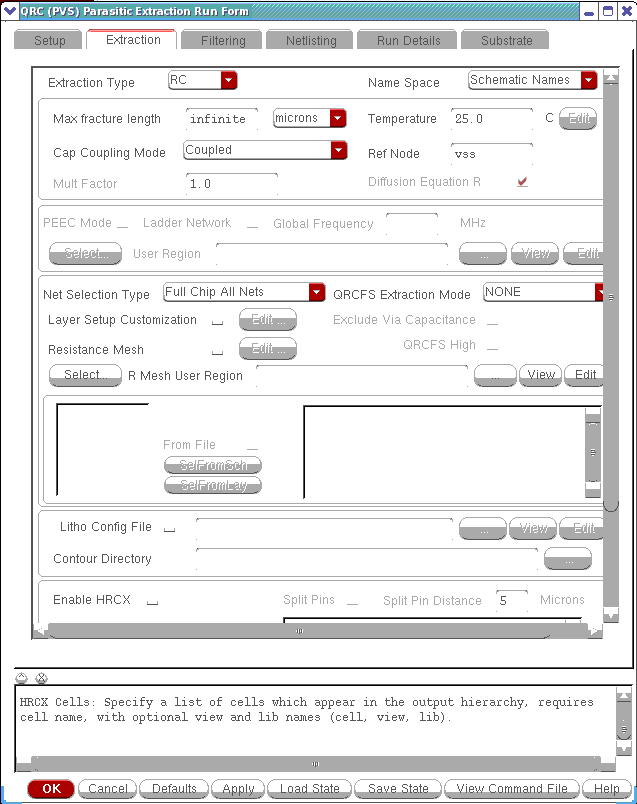The image size is (637, 804).
Task: Expand the Cap Coupling Mode dropdown
Action: pos(265,150)
